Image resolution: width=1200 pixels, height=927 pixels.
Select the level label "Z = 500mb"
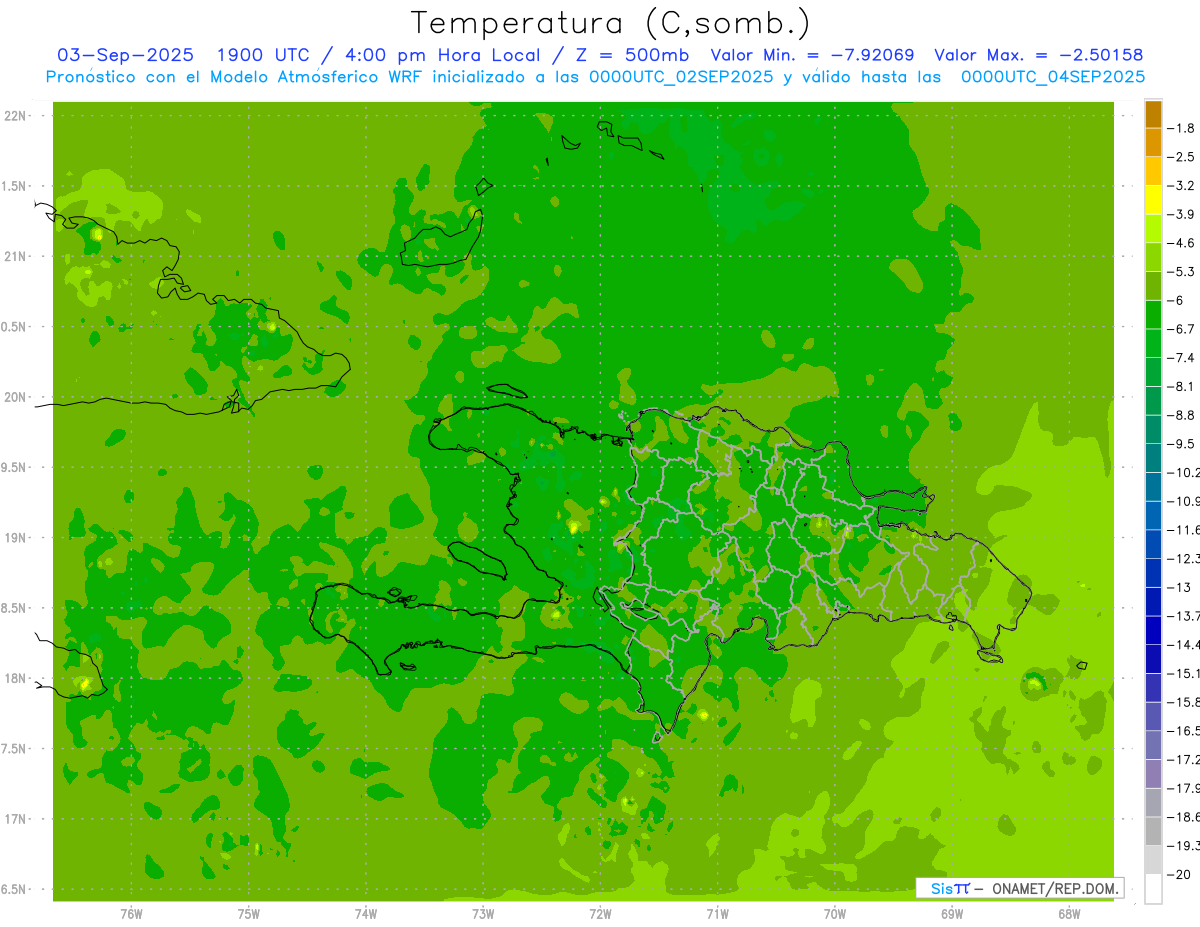(x=634, y=55)
